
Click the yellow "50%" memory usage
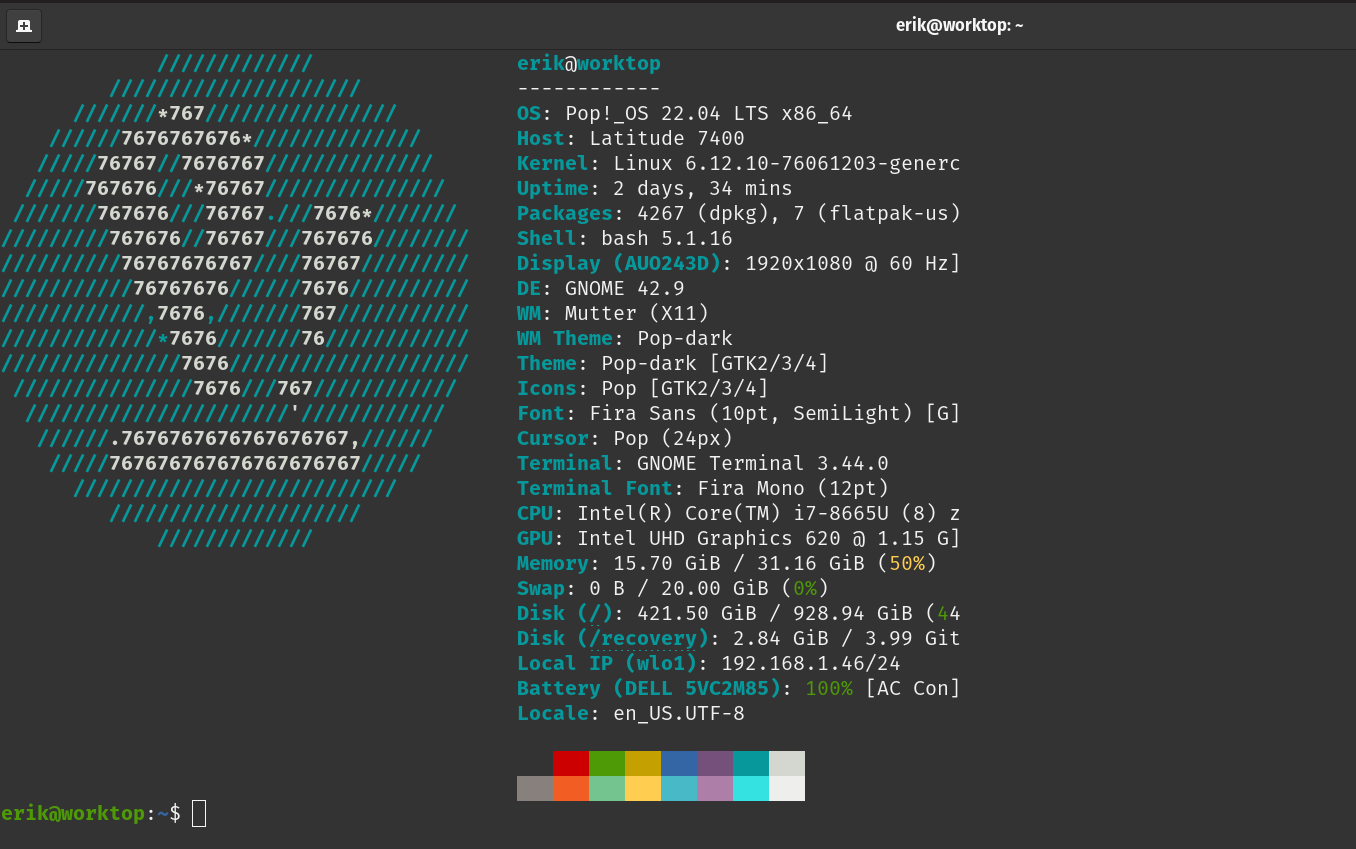pos(907,564)
